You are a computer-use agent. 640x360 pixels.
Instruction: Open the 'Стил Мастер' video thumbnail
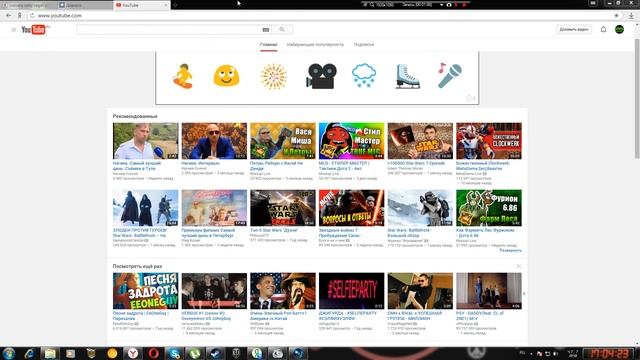pyautogui.click(x=351, y=141)
